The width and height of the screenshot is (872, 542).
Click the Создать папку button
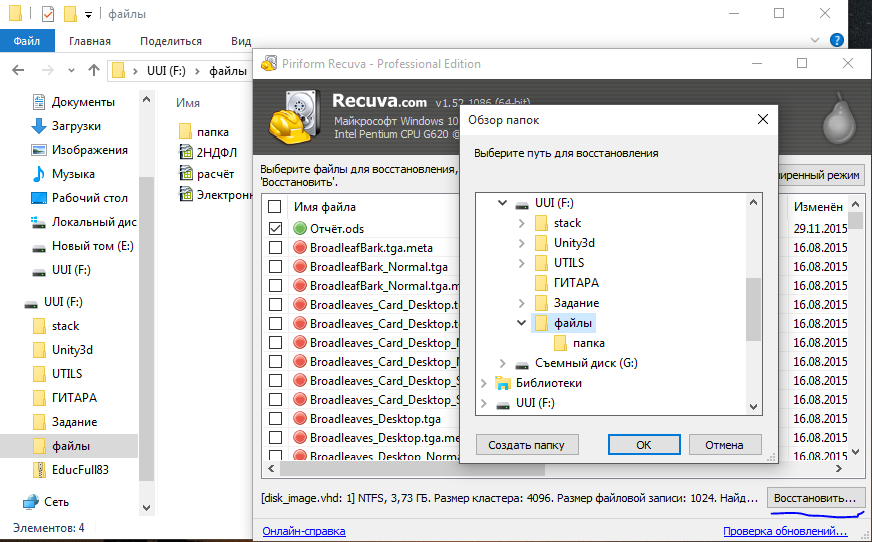[x=526, y=445]
